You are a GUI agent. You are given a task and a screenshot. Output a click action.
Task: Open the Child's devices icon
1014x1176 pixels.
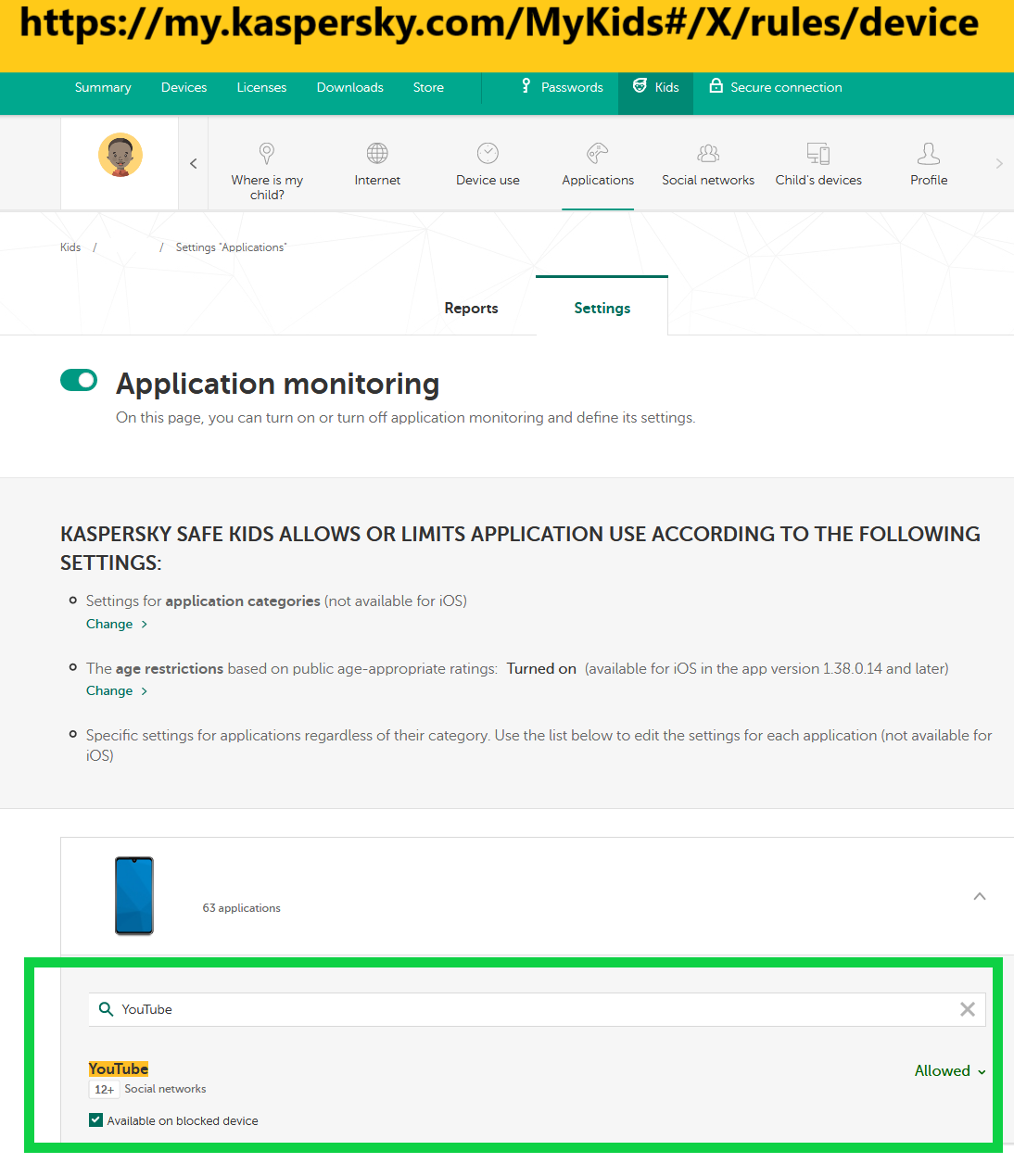(818, 153)
